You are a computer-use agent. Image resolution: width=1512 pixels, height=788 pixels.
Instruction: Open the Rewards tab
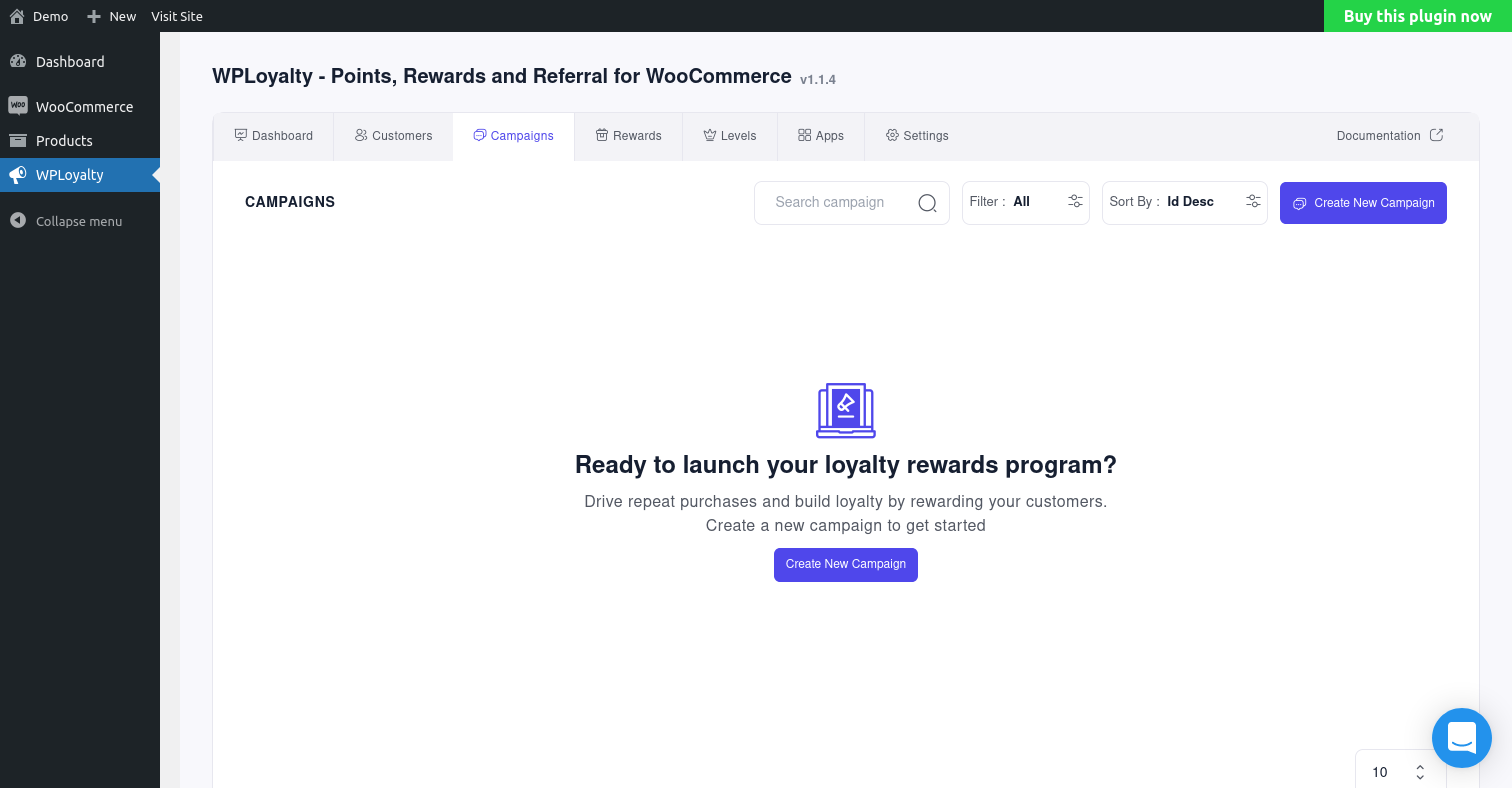click(x=629, y=136)
